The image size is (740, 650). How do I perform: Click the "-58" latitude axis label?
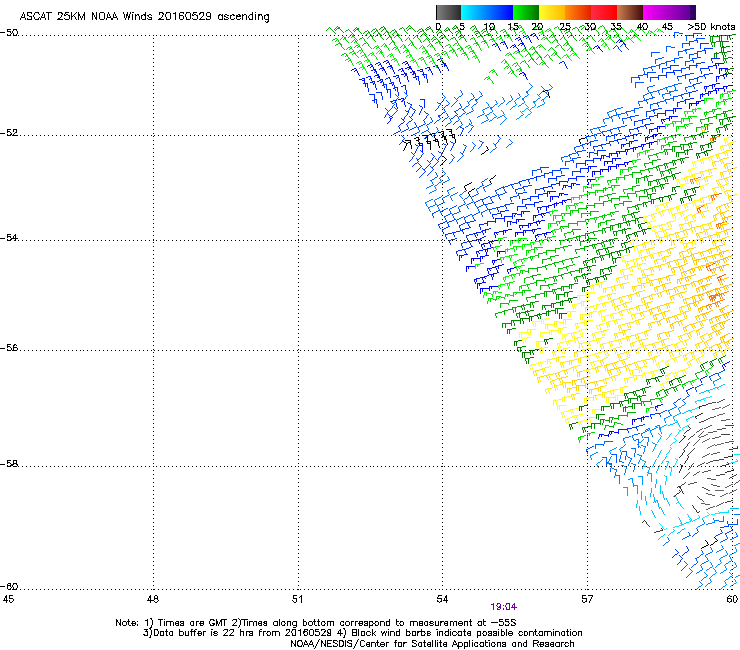9,464
